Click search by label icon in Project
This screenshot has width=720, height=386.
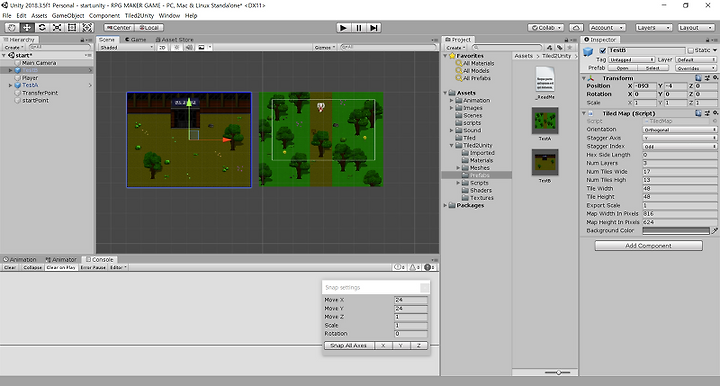(559, 47)
